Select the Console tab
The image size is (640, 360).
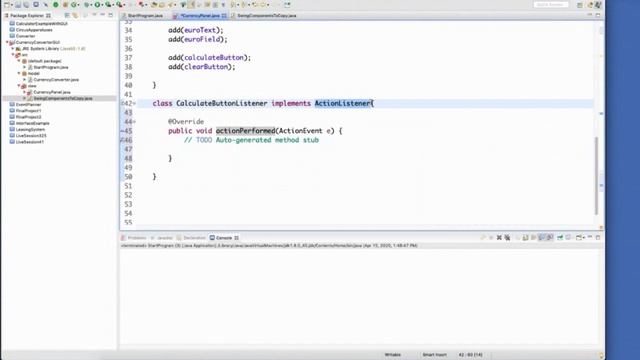[224, 238]
